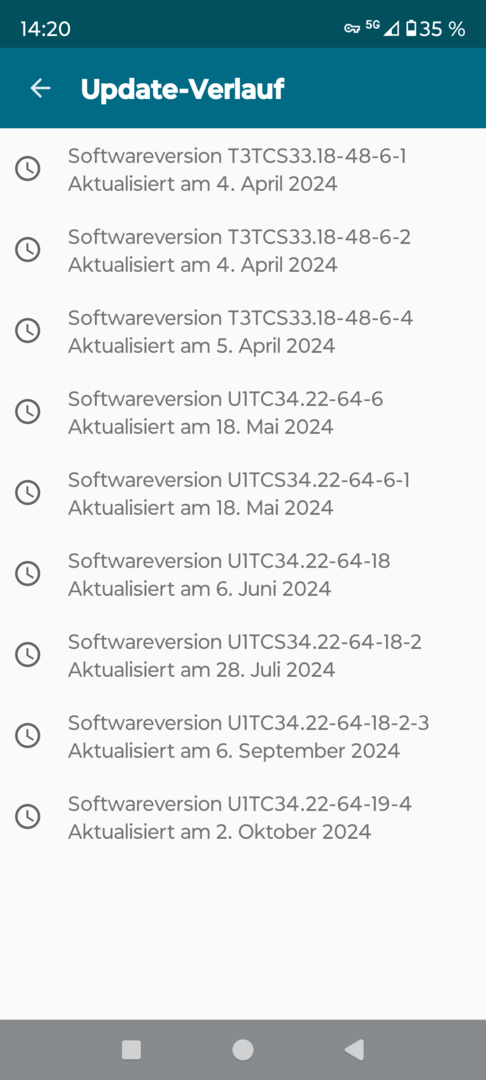Tap clock icon for version U1TCS34.22-64-6-1
Viewport: 486px width, 1080px height.
pyautogui.click(x=28, y=492)
